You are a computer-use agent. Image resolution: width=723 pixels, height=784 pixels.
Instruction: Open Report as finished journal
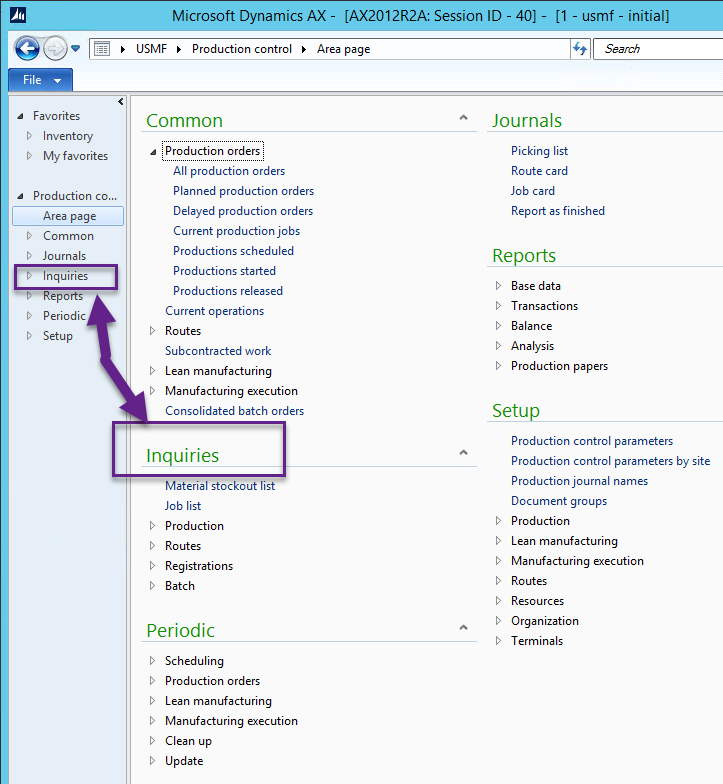(x=558, y=211)
